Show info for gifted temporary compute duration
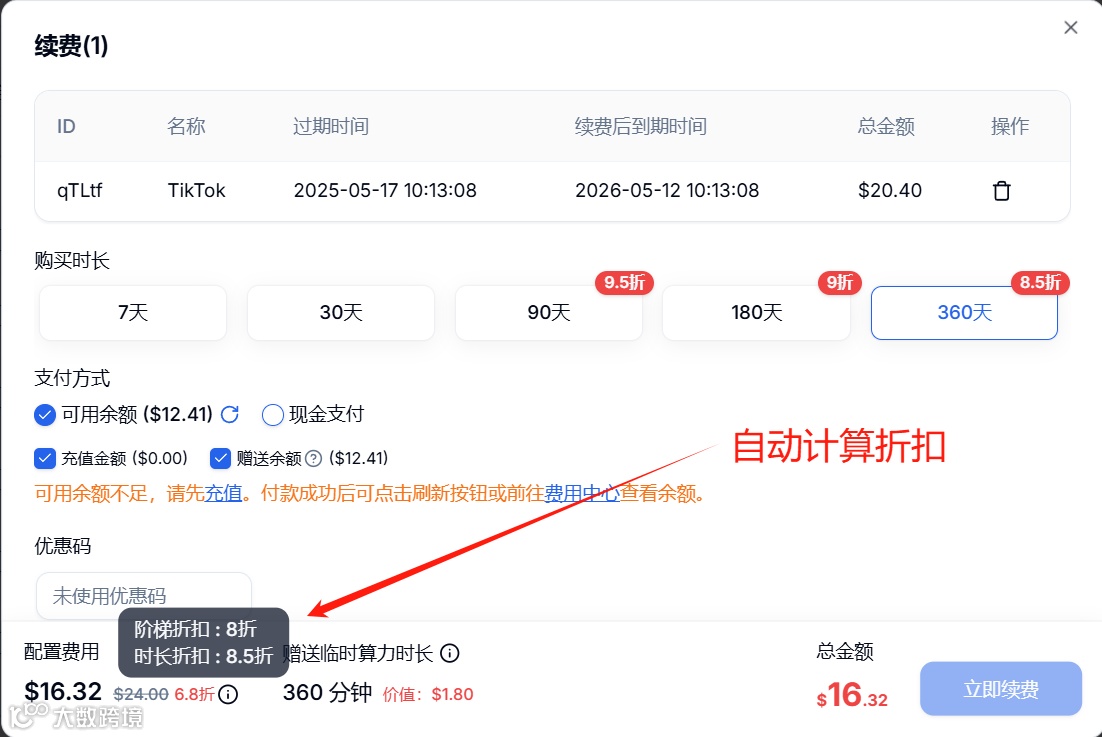This screenshot has height=737, width=1102. (x=450, y=653)
